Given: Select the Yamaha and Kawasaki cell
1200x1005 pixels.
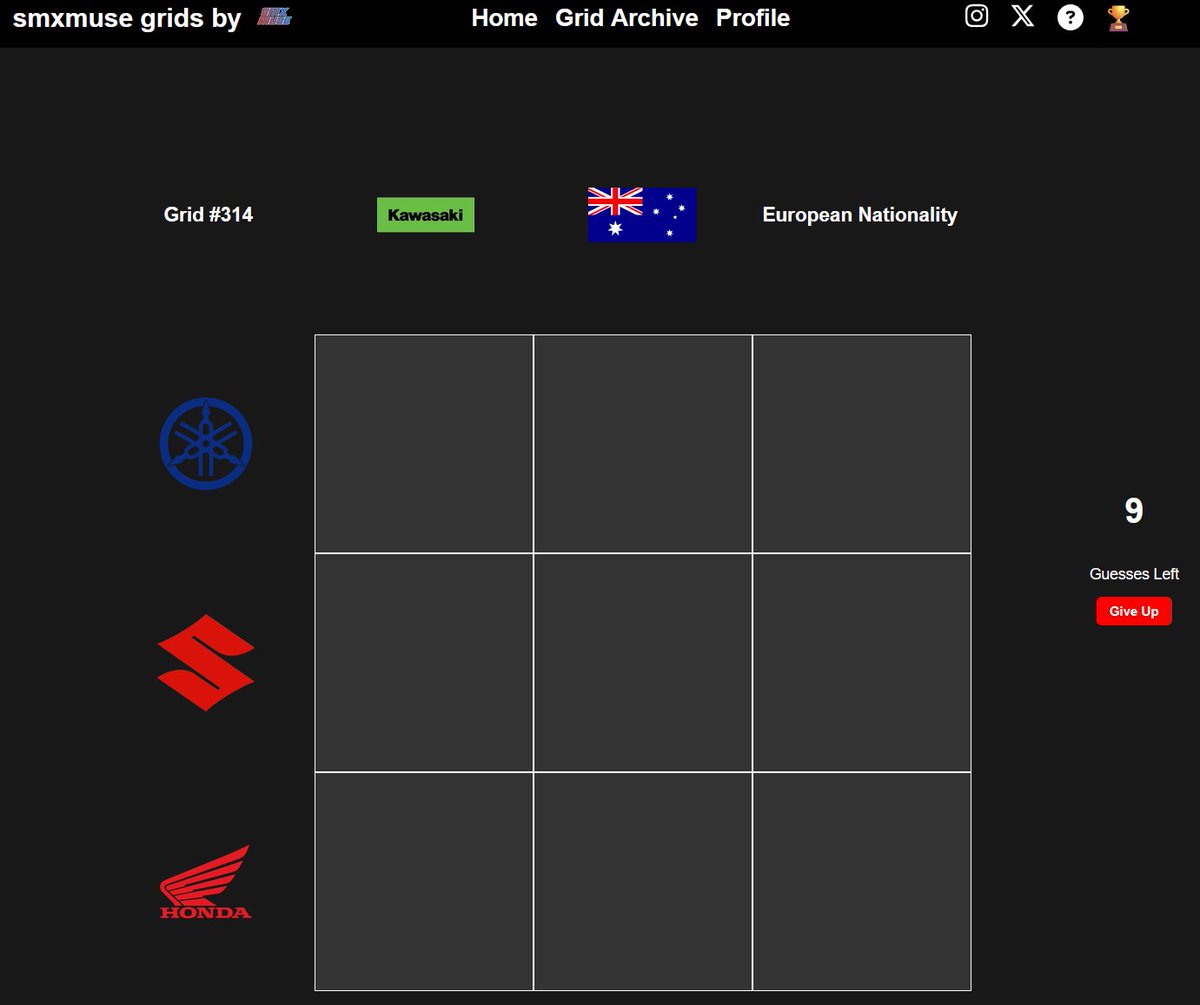Looking at the screenshot, I should coord(424,444).
